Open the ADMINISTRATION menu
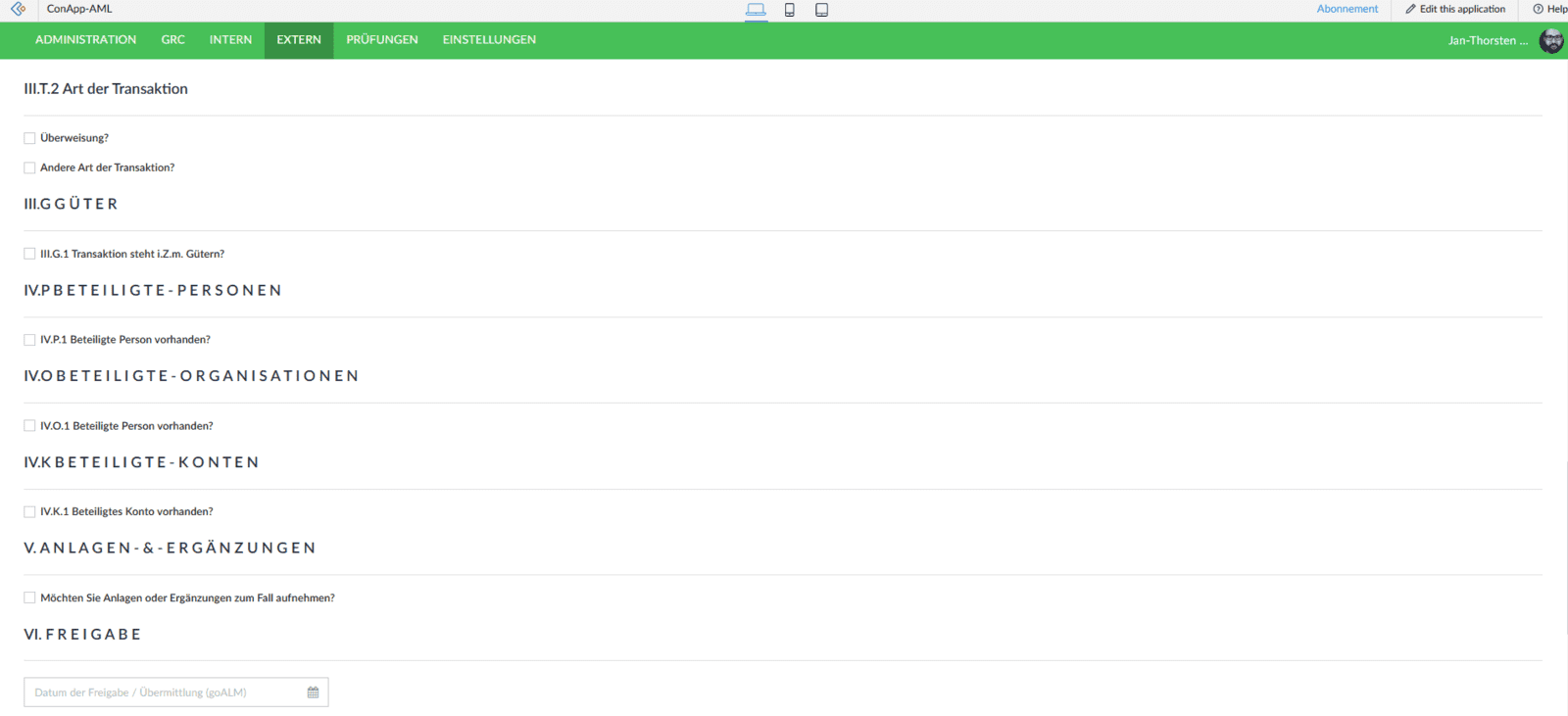Viewport: 1568px width, 716px height. coord(85,40)
